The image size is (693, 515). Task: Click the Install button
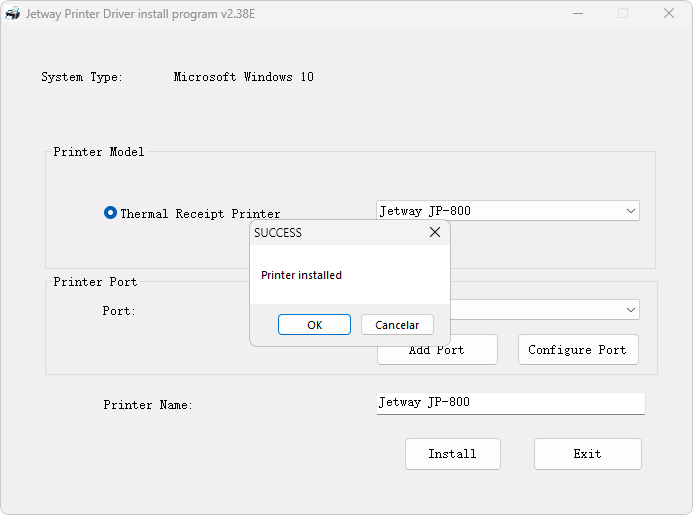pyautogui.click(x=453, y=454)
